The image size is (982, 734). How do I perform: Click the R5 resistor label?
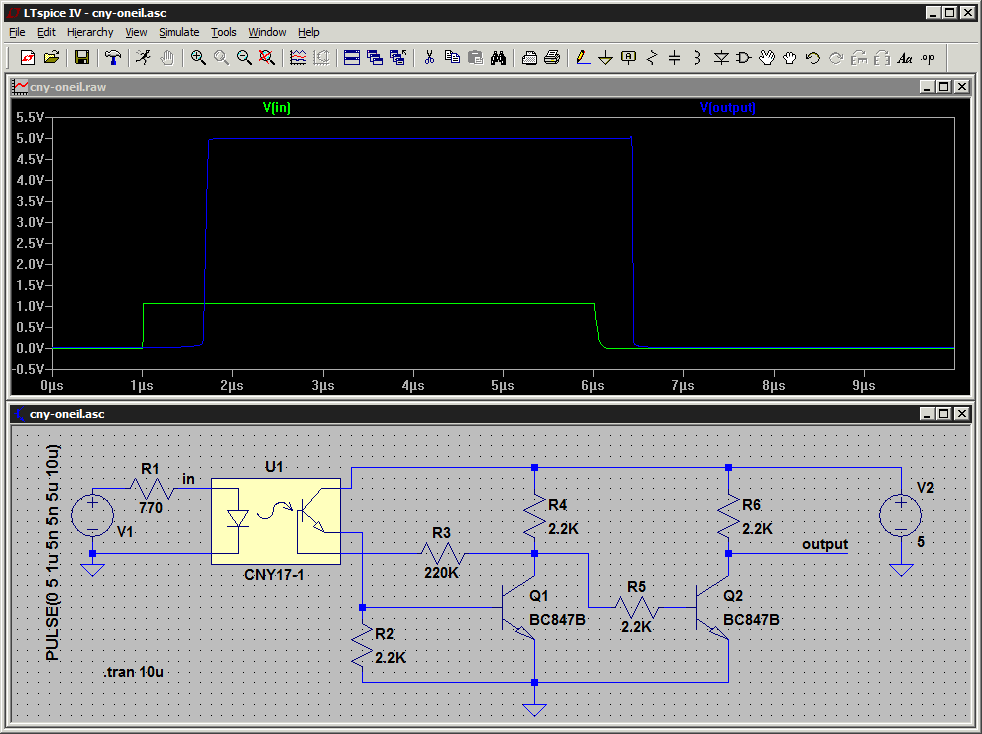pyautogui.click(x=636, y=587)
